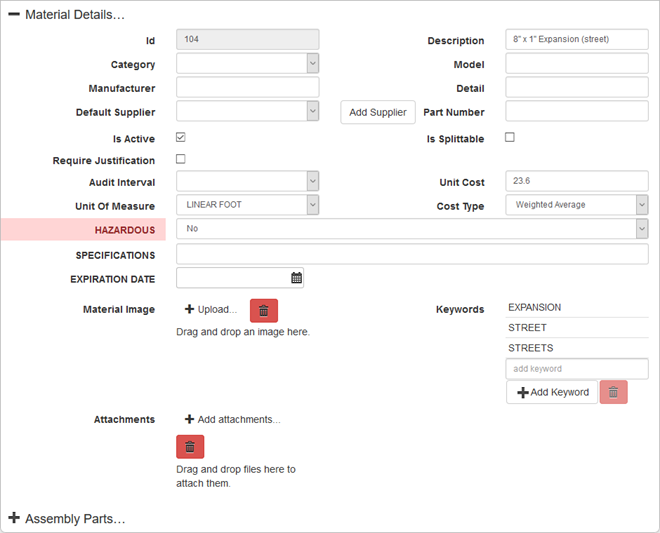Uncheck the Is Active checkbox
The height and width of the screenshot is (533, 660).
pos(181,137)
